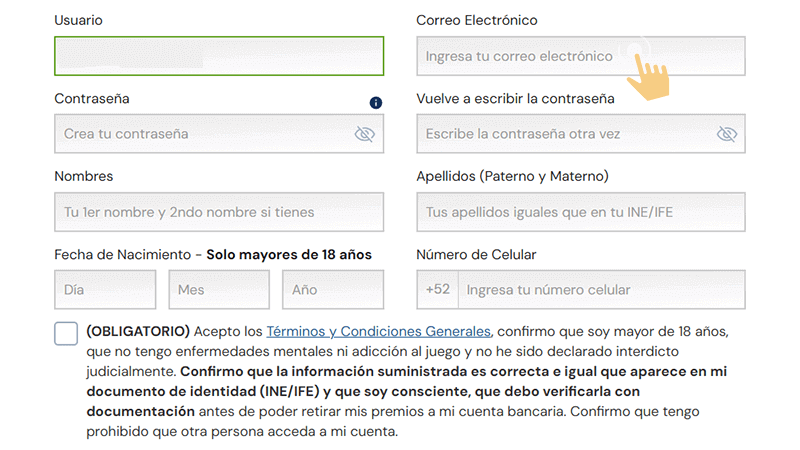Open the Términos y Condiciones Generales link
800x450 pixels.
pos(379,331)
